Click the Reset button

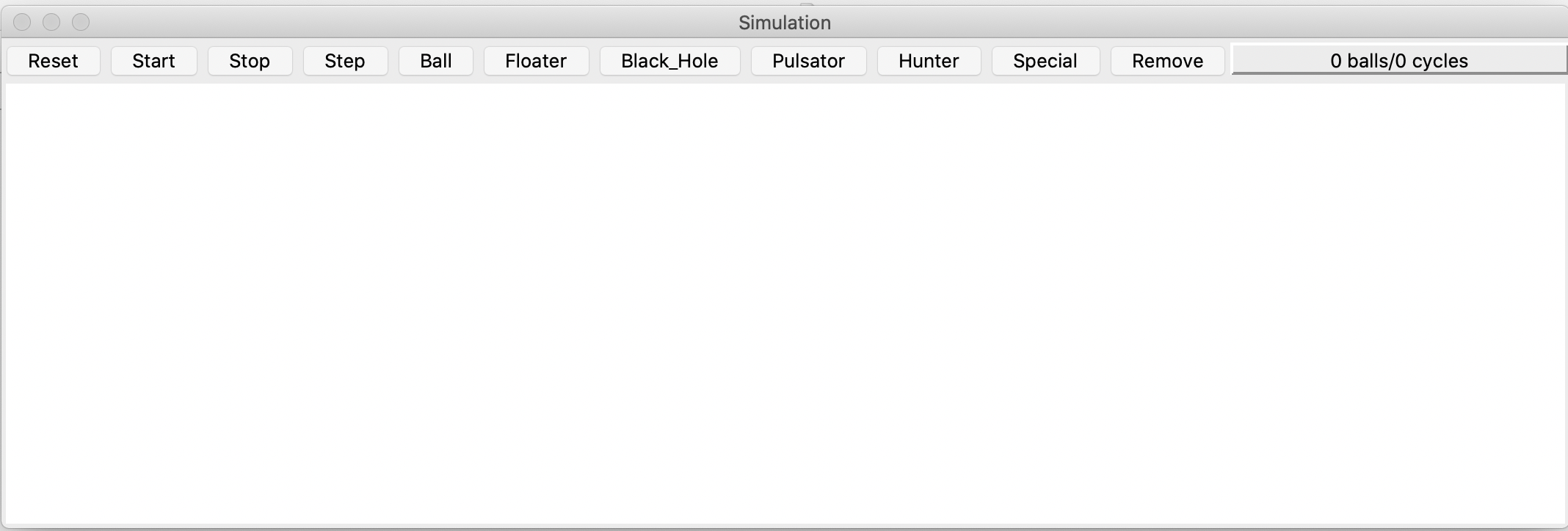tap(54, 61)
